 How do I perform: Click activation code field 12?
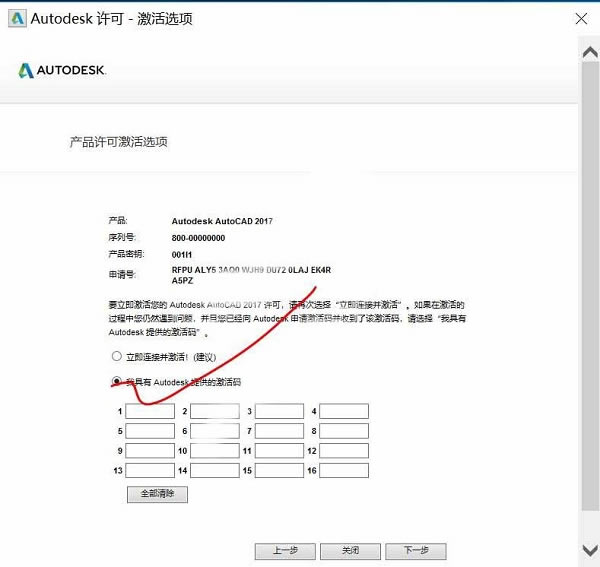(344, 451)
